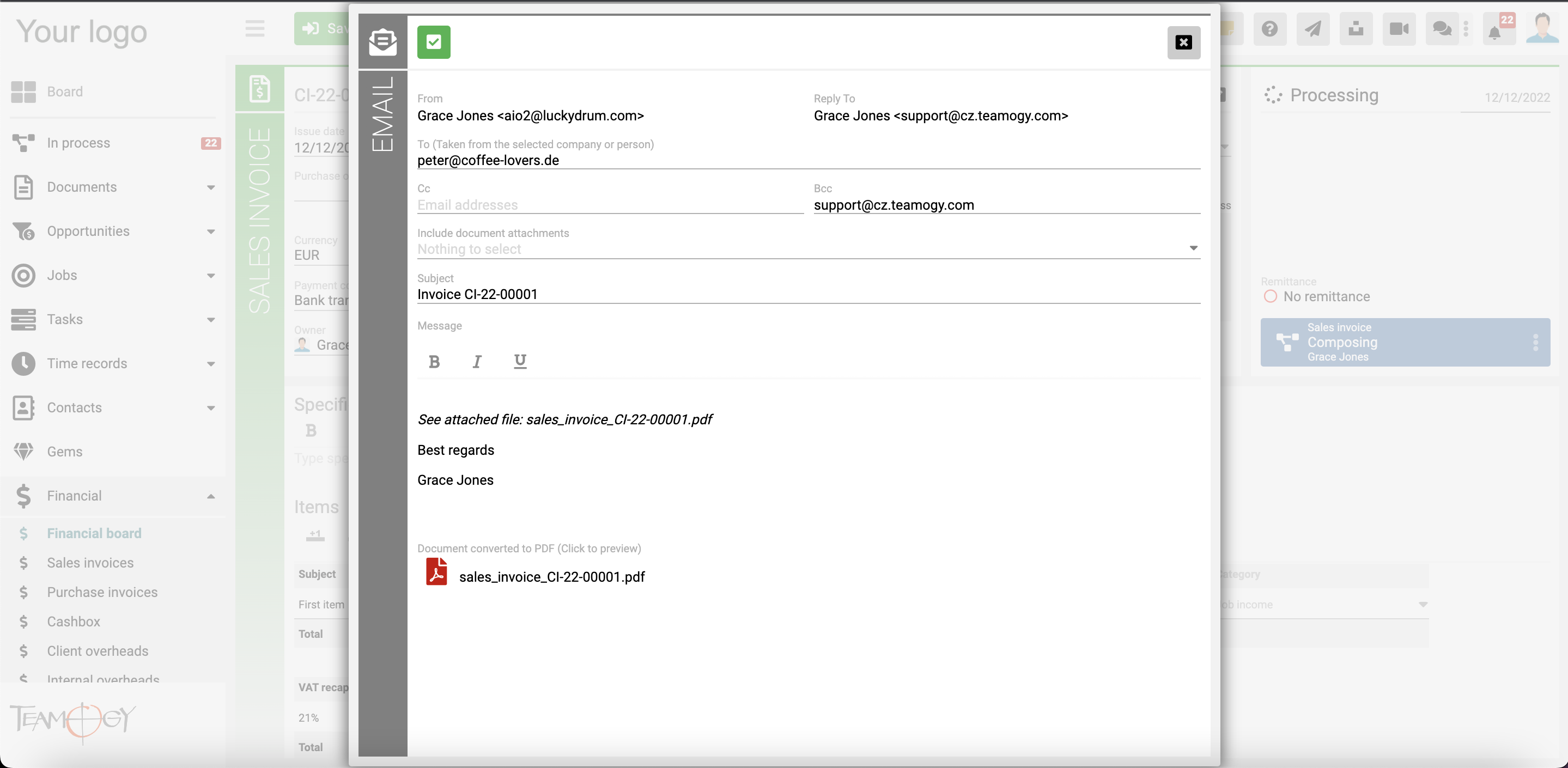The width and height of the screenshot is (1568, 768).
Task: Select the No remittance radio button
Action: [1271, 296]
